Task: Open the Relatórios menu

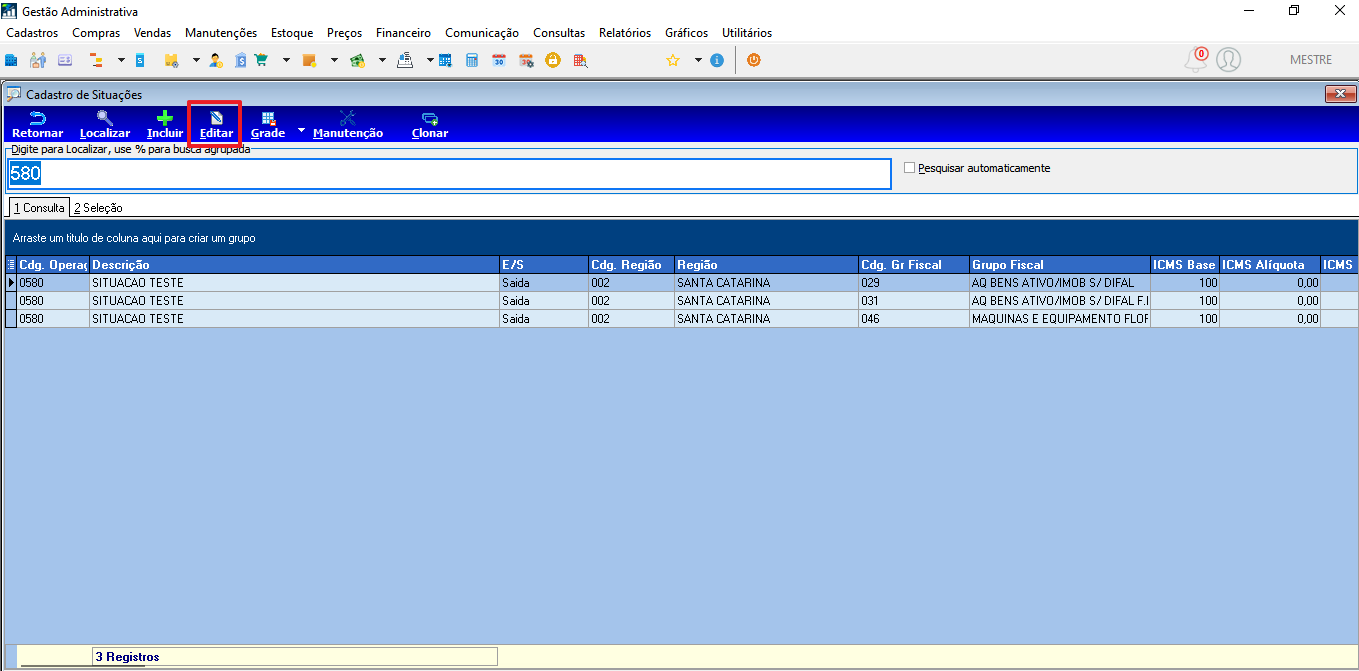Action: 625,33
